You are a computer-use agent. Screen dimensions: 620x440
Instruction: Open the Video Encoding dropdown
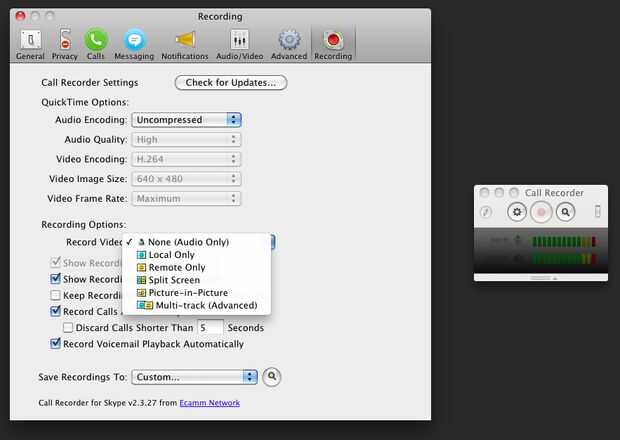click(186, 159)
